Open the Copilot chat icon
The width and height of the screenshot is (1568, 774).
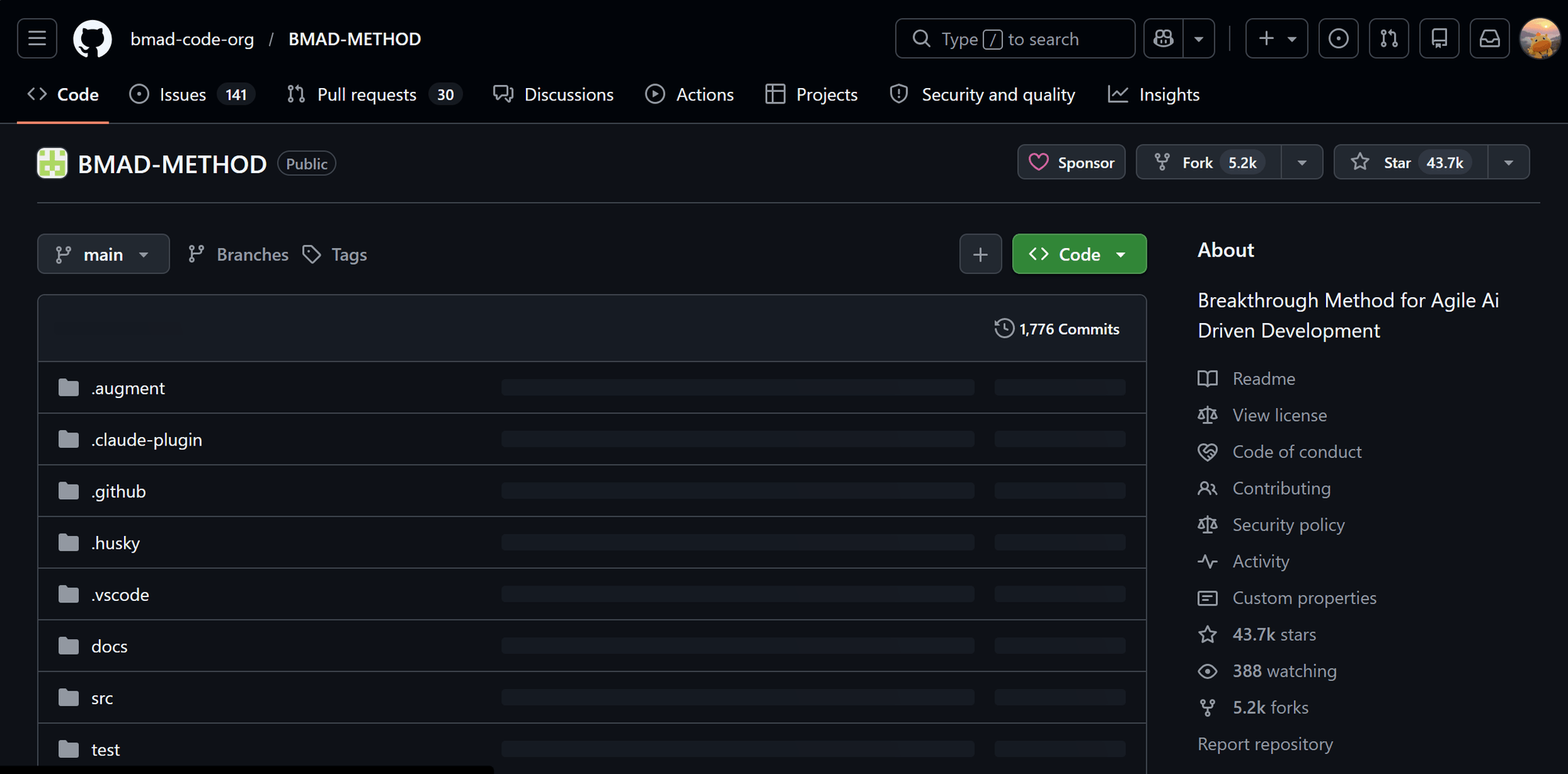1164,38
